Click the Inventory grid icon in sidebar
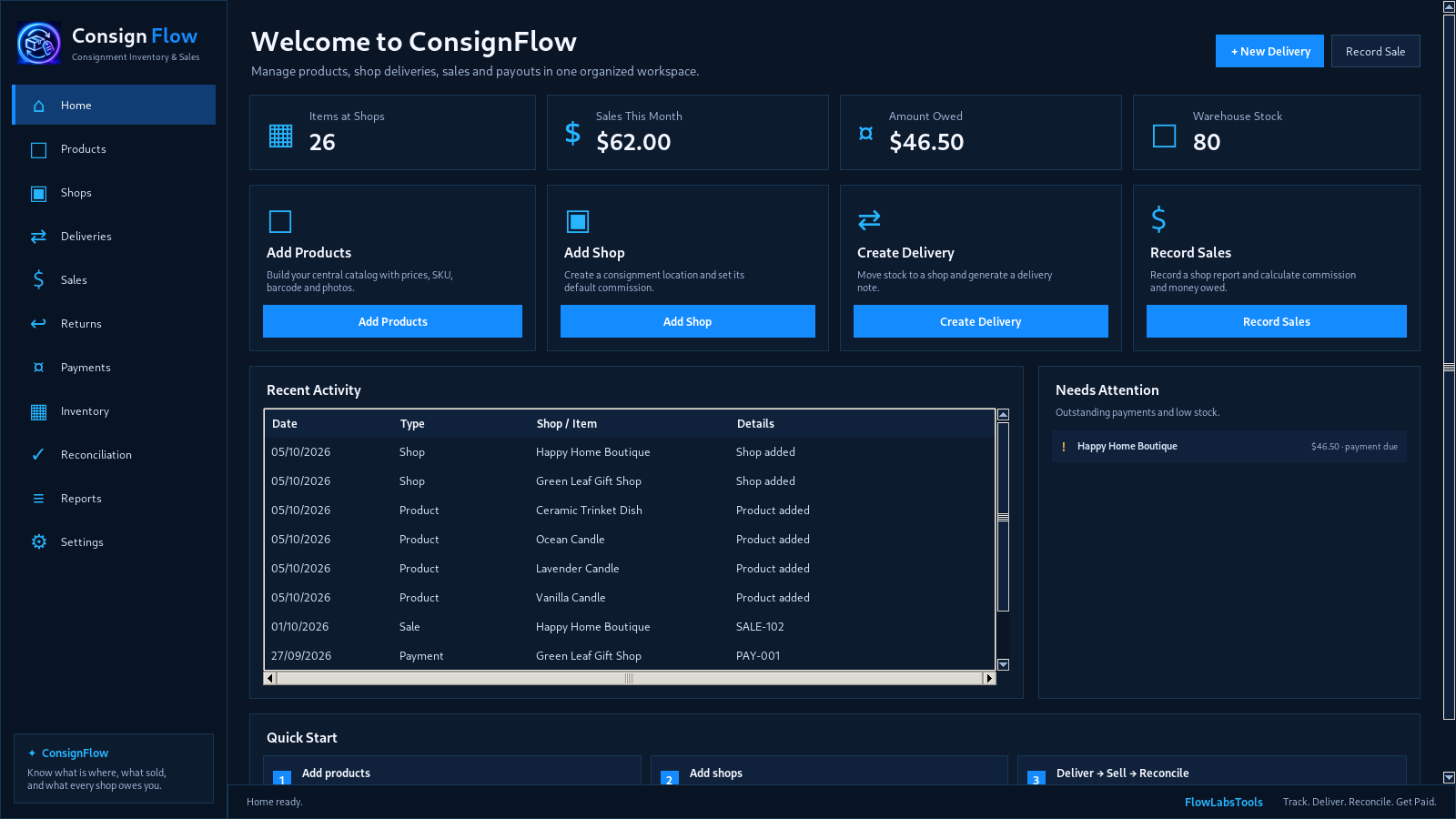Viewport: 1456px width, 819px height. 38,412
